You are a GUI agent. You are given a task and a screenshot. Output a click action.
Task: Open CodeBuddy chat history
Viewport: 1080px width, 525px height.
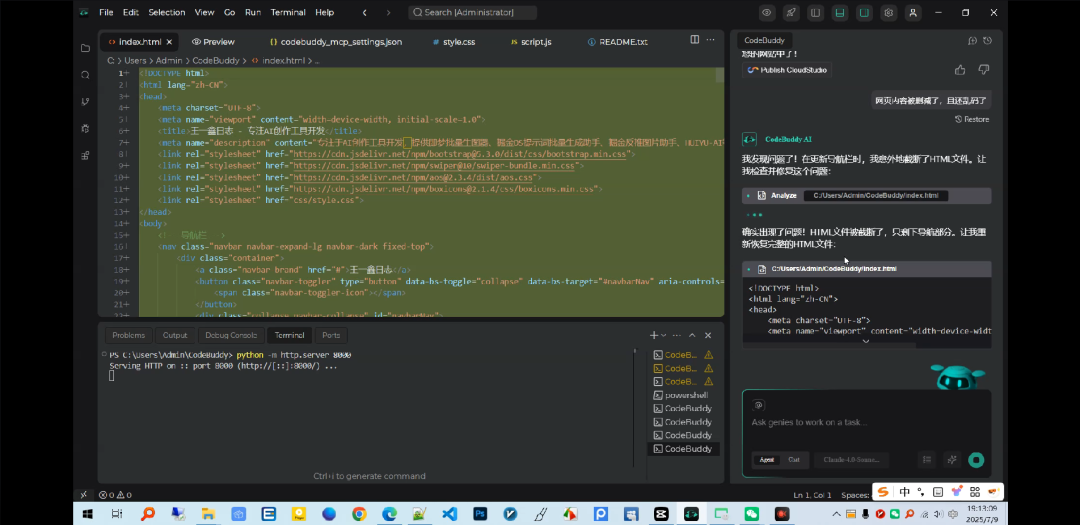988,41
